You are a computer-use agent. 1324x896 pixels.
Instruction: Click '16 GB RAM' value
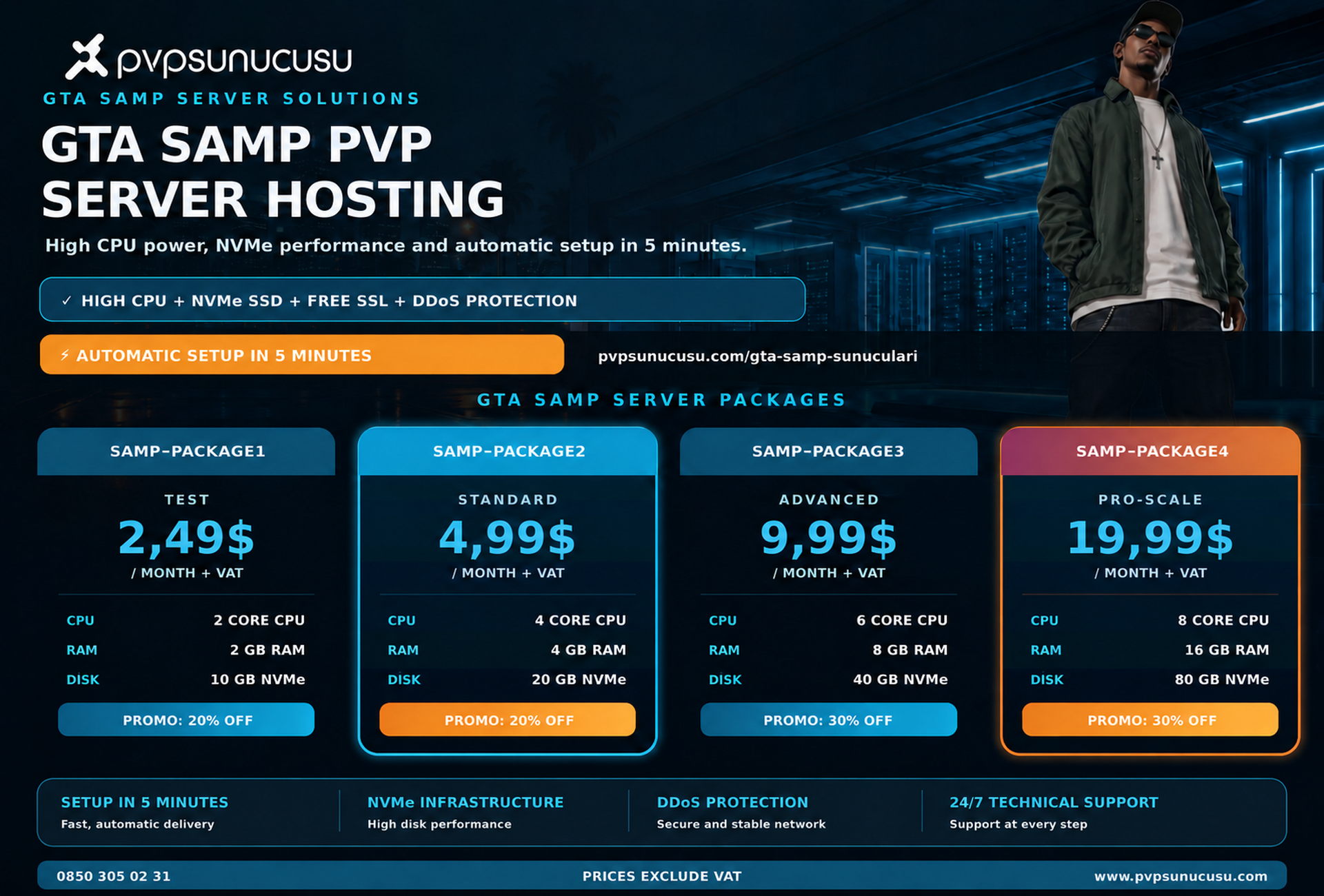(1226, 650)
